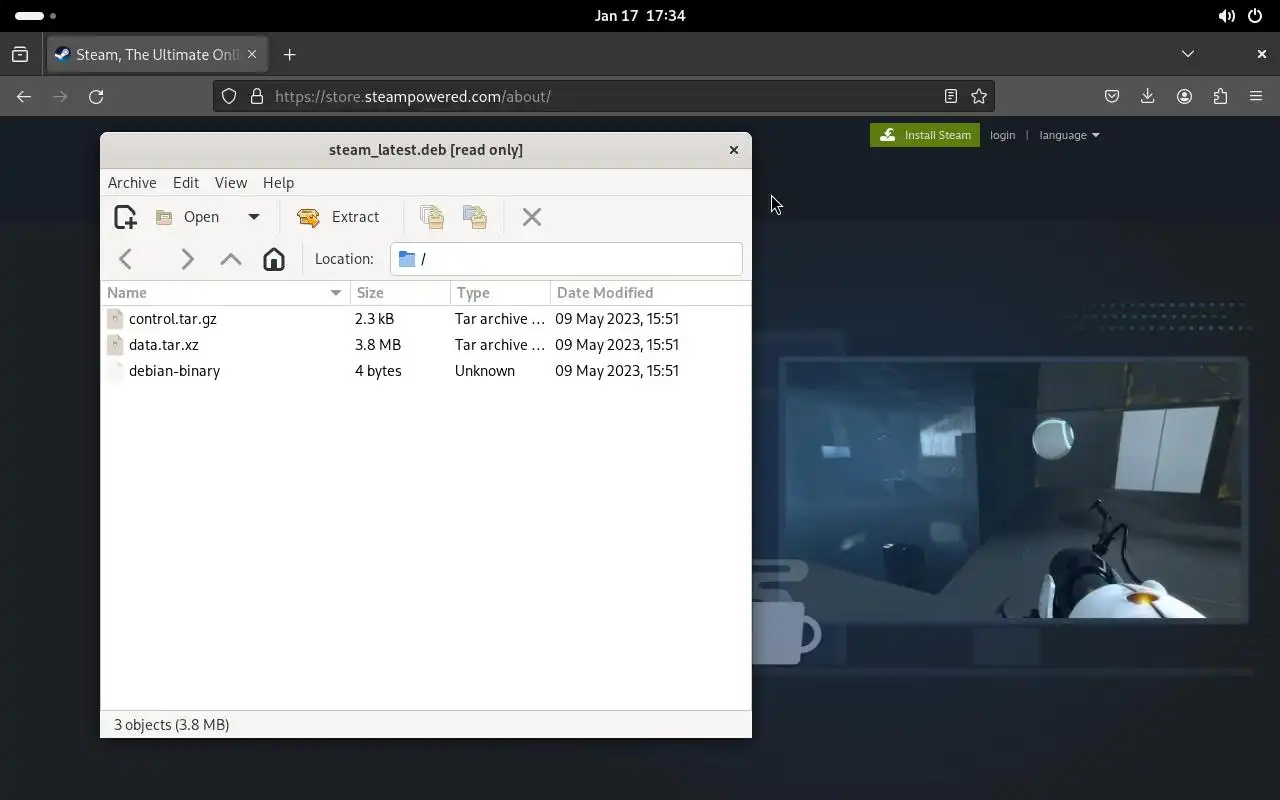Open the Edit menu
The width and height of the screenshot is (1280, 800).
tap(186, 183)
